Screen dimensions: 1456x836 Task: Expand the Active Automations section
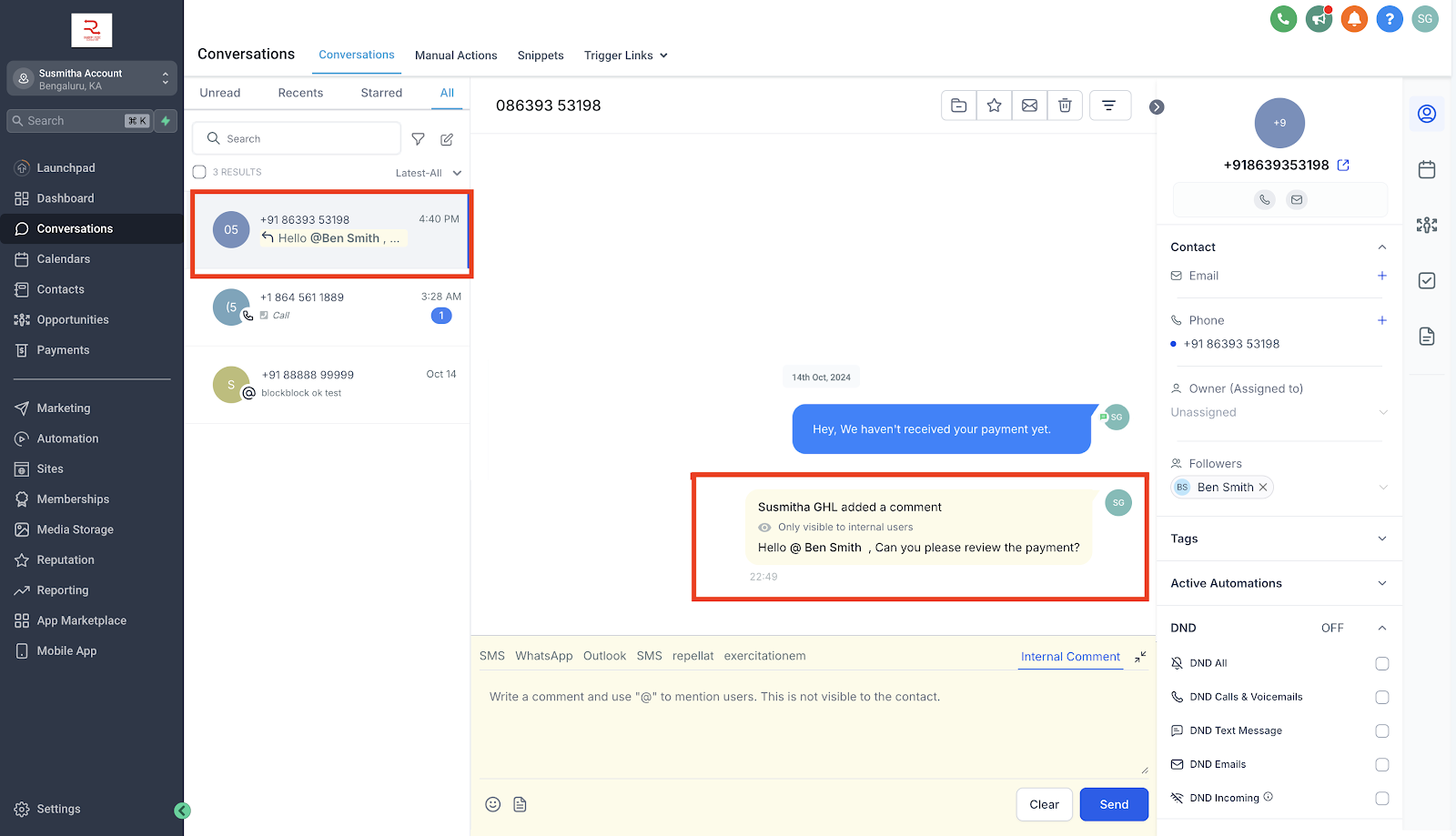tap(1382, 583)
